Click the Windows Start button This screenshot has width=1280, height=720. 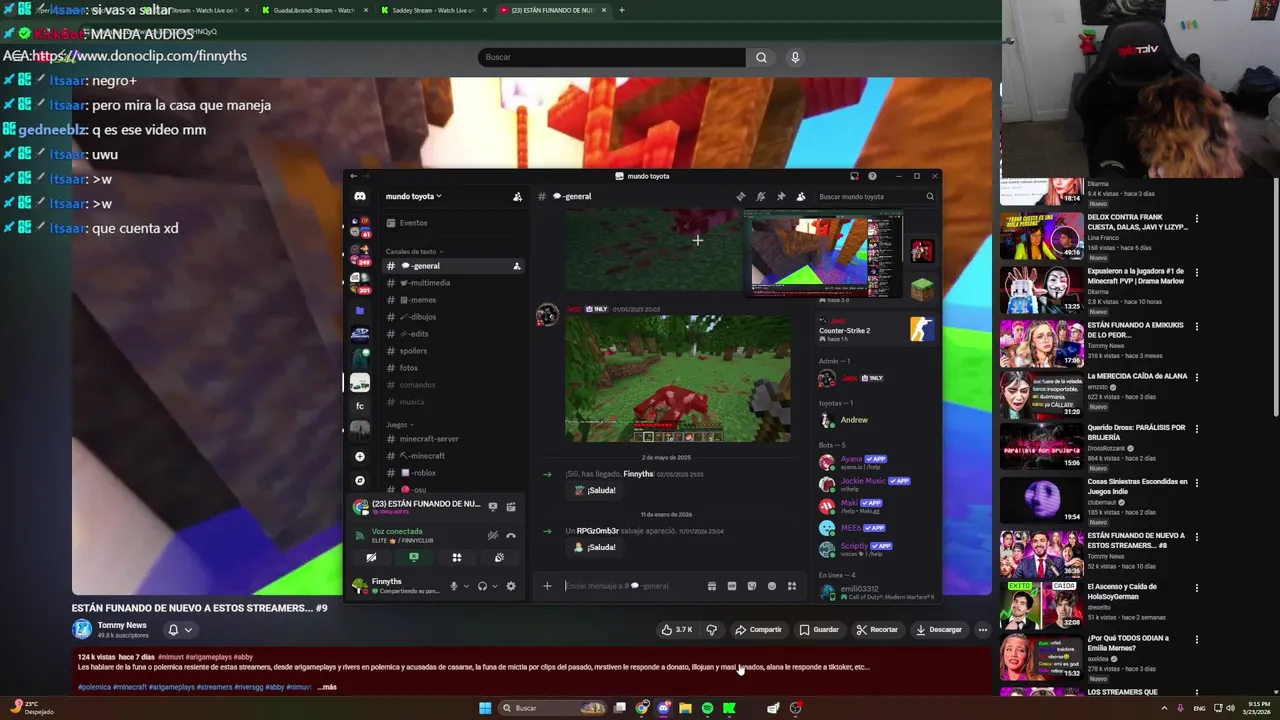click(x=485, y=708)
